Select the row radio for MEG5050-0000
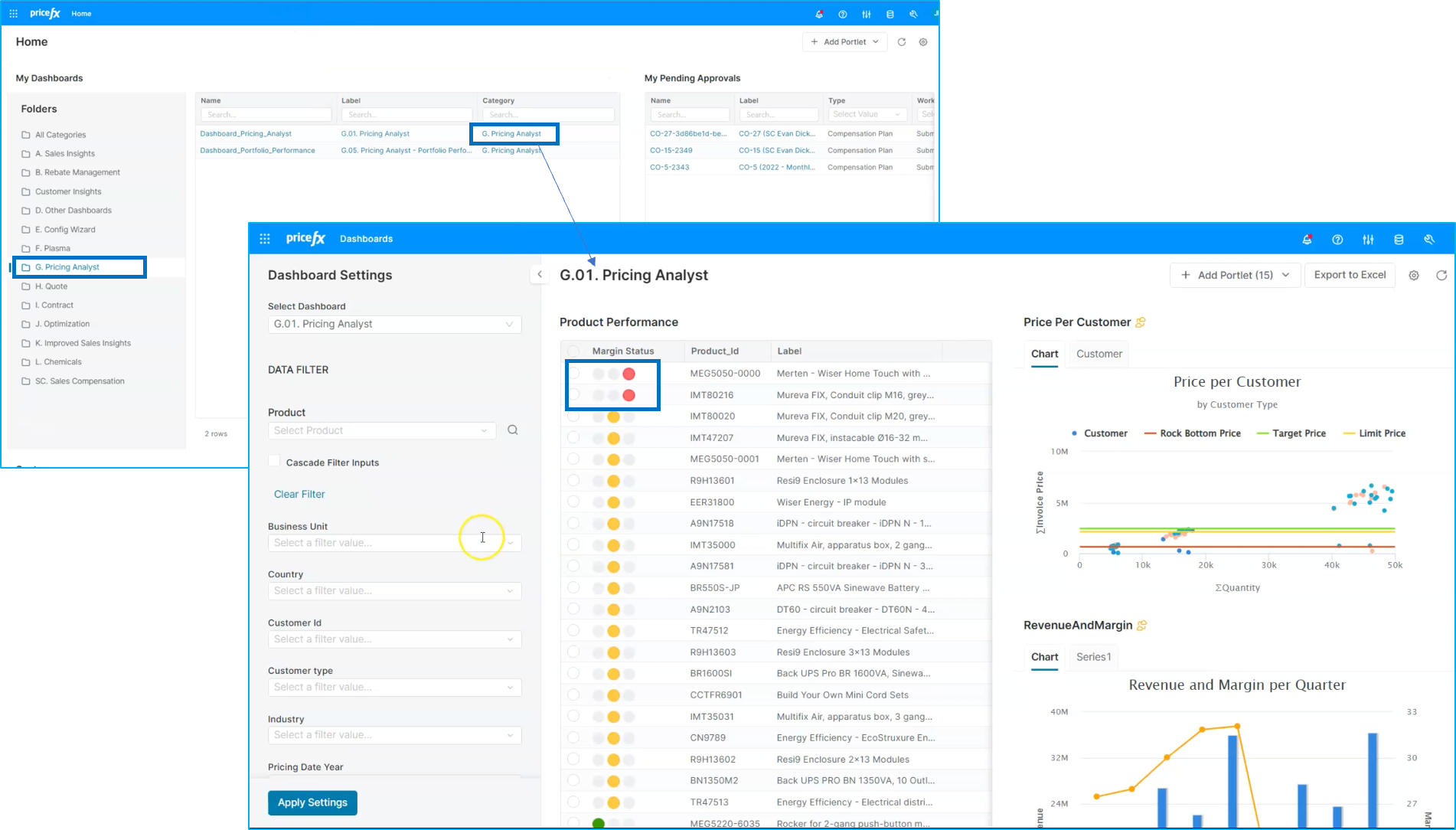The width and height of the screenshot is (1456, 830). 573,374
